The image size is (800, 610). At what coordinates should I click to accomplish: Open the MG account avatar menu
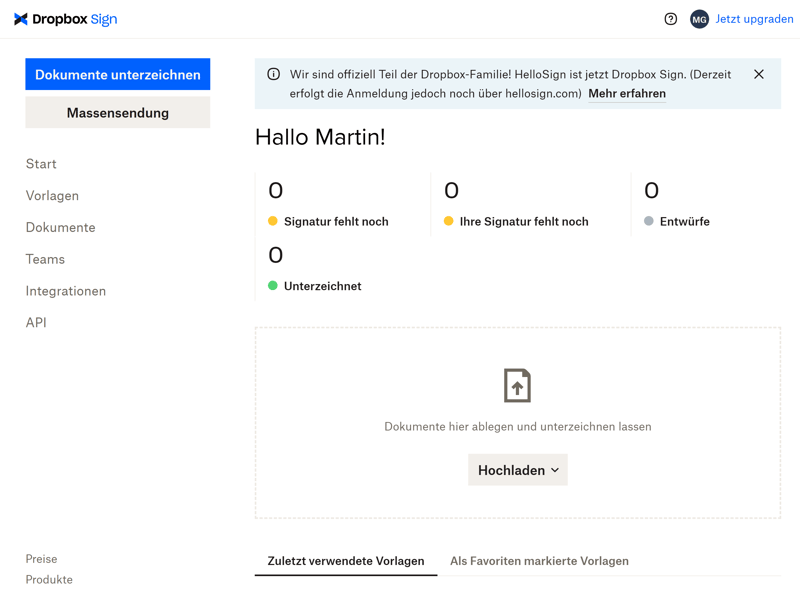pyautogui.click(x=699, y=19)
